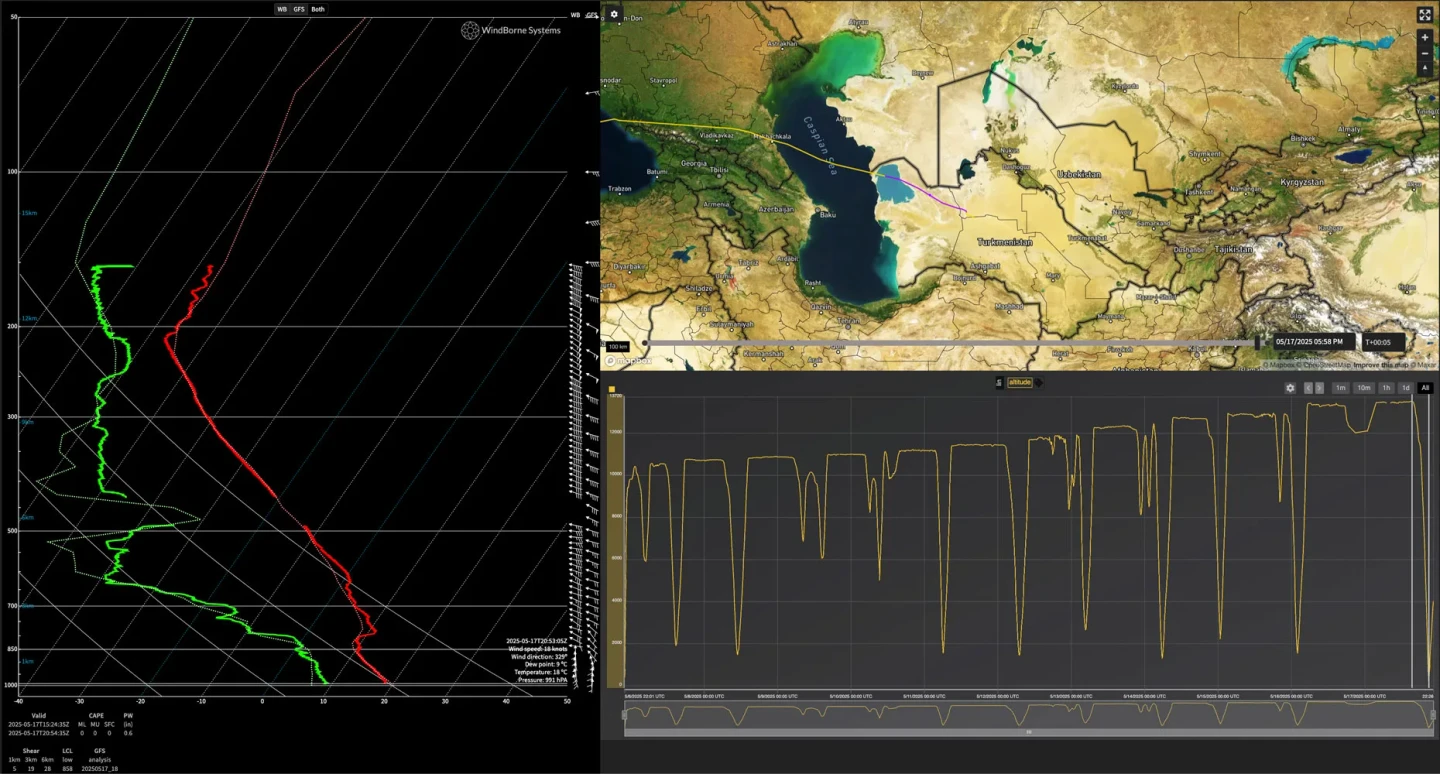Click the vertical cursor line on altitude chart
This screenshot has width=1440, height=774.
point(1413,540)
